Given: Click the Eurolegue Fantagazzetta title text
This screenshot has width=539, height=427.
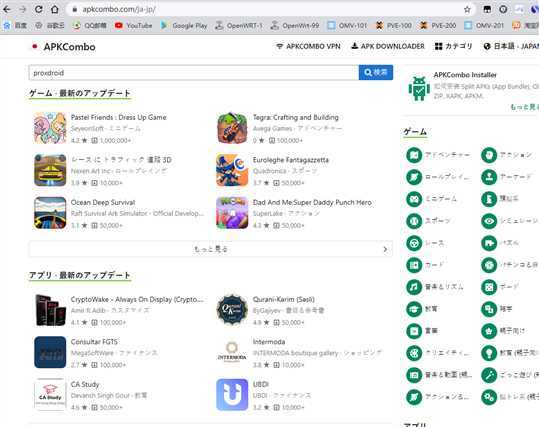Looking at the screenshot, I should click(x=291, y=160).
